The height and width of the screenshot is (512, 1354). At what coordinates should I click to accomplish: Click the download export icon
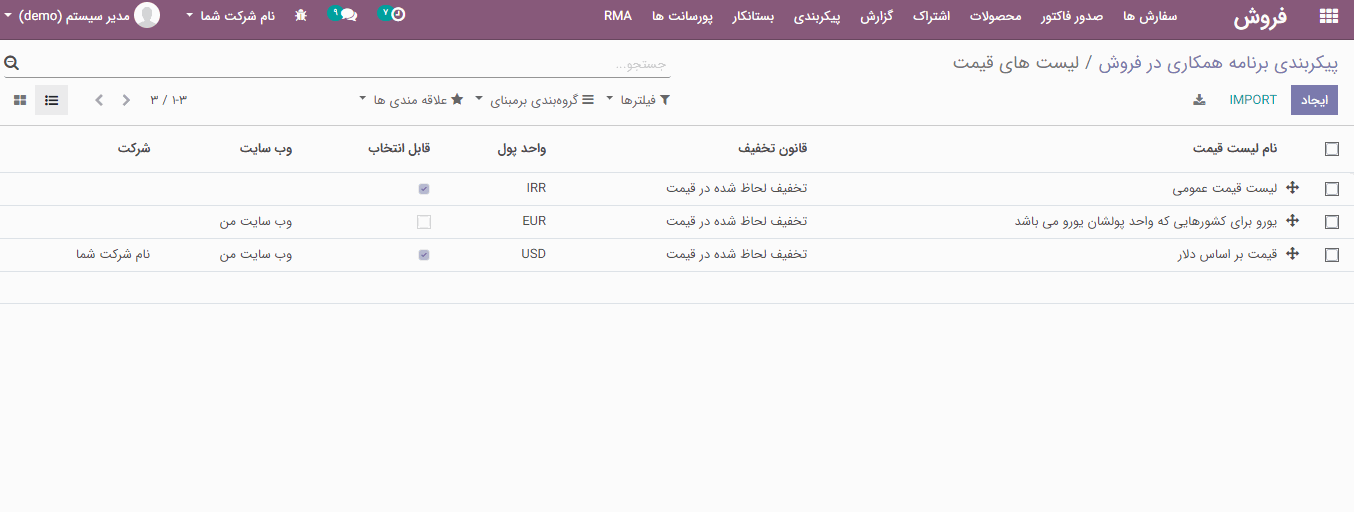(1199, 100)
